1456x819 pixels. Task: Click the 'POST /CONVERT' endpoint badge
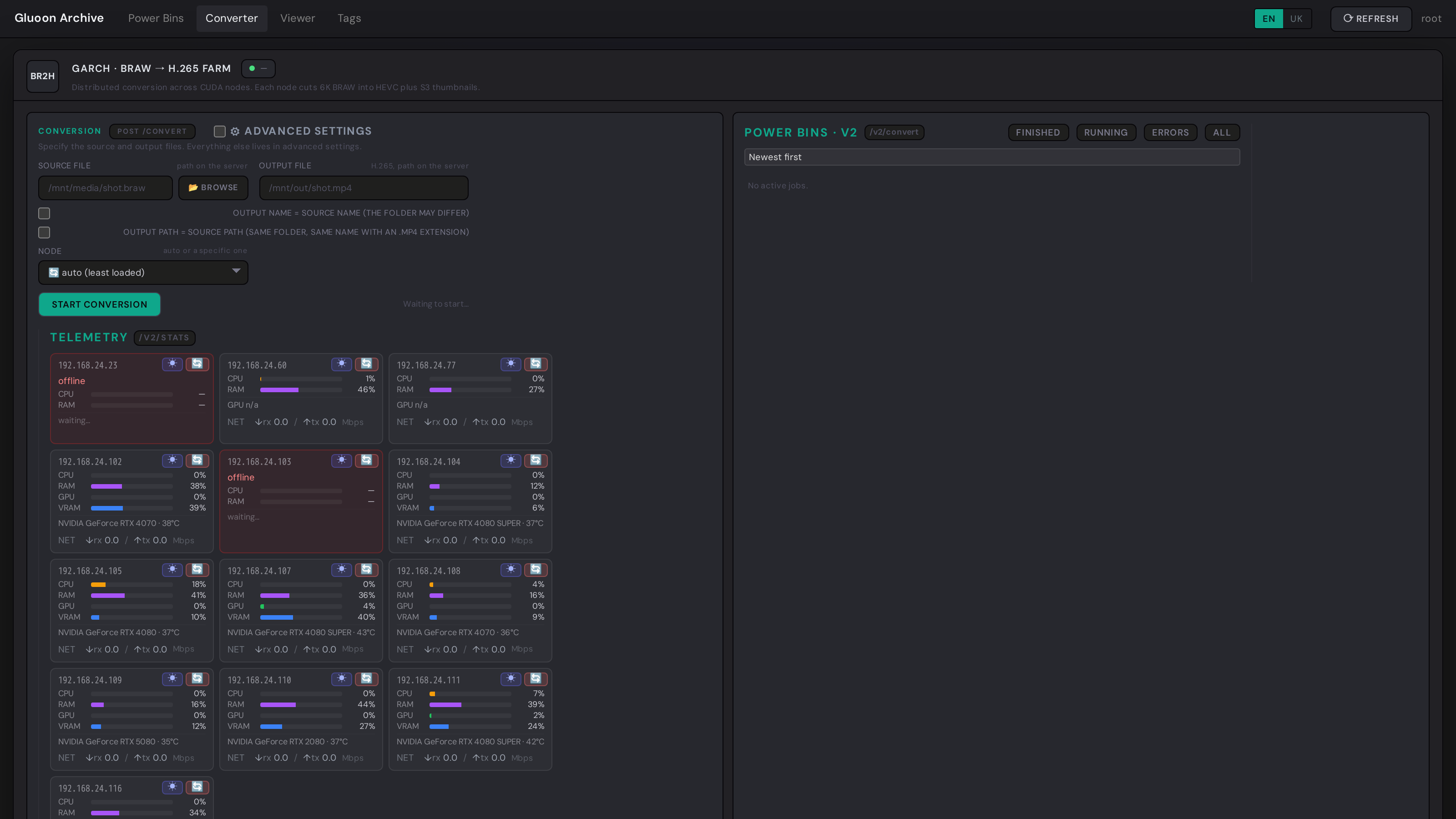pyautogui.click(x=152, y=131)
